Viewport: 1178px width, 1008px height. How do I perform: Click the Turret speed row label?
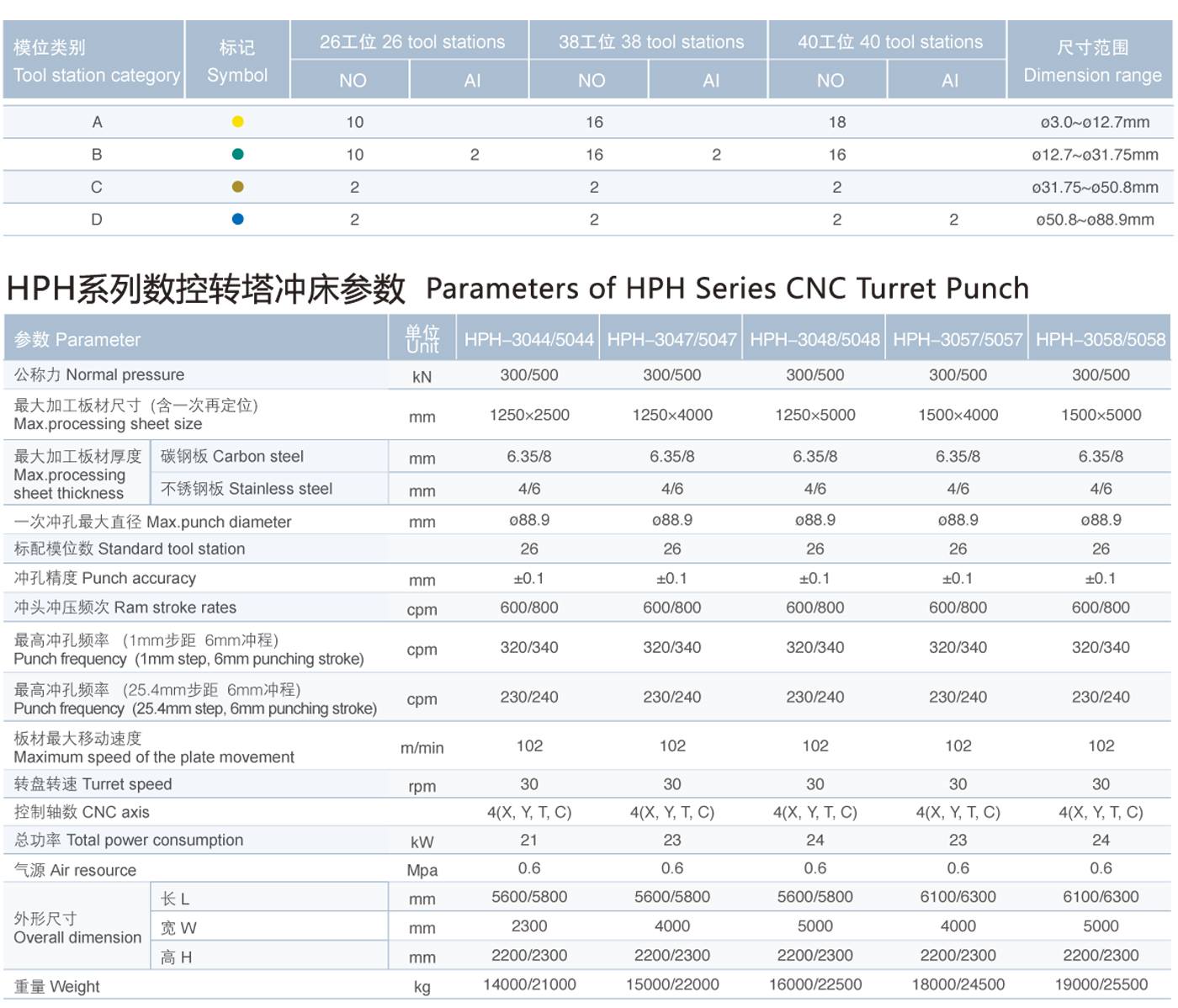click(x=93, y=784)
